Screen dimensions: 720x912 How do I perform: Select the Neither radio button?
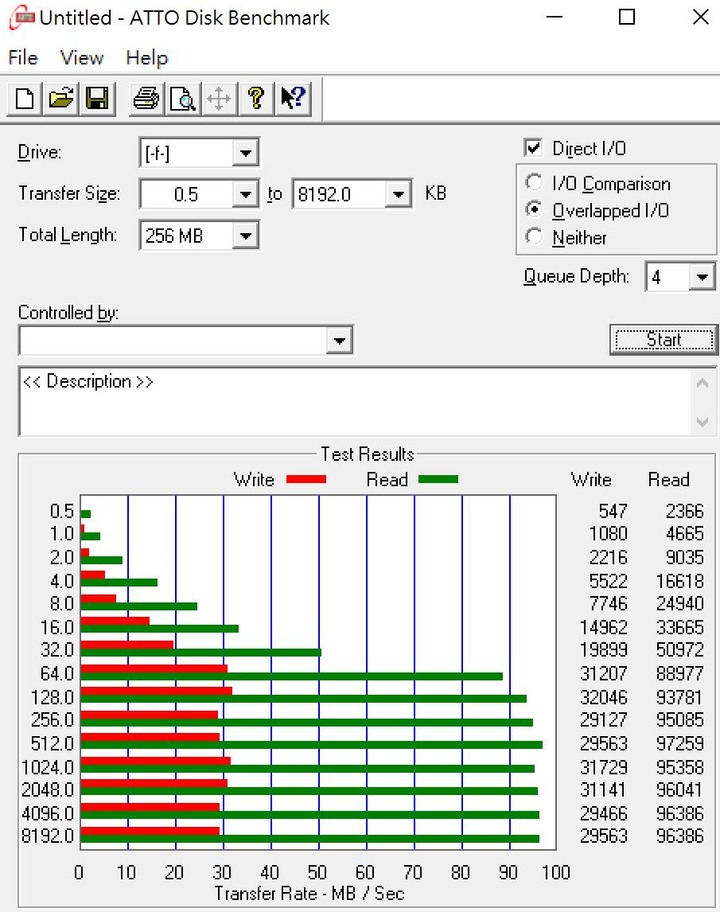(x=533, y=237)
